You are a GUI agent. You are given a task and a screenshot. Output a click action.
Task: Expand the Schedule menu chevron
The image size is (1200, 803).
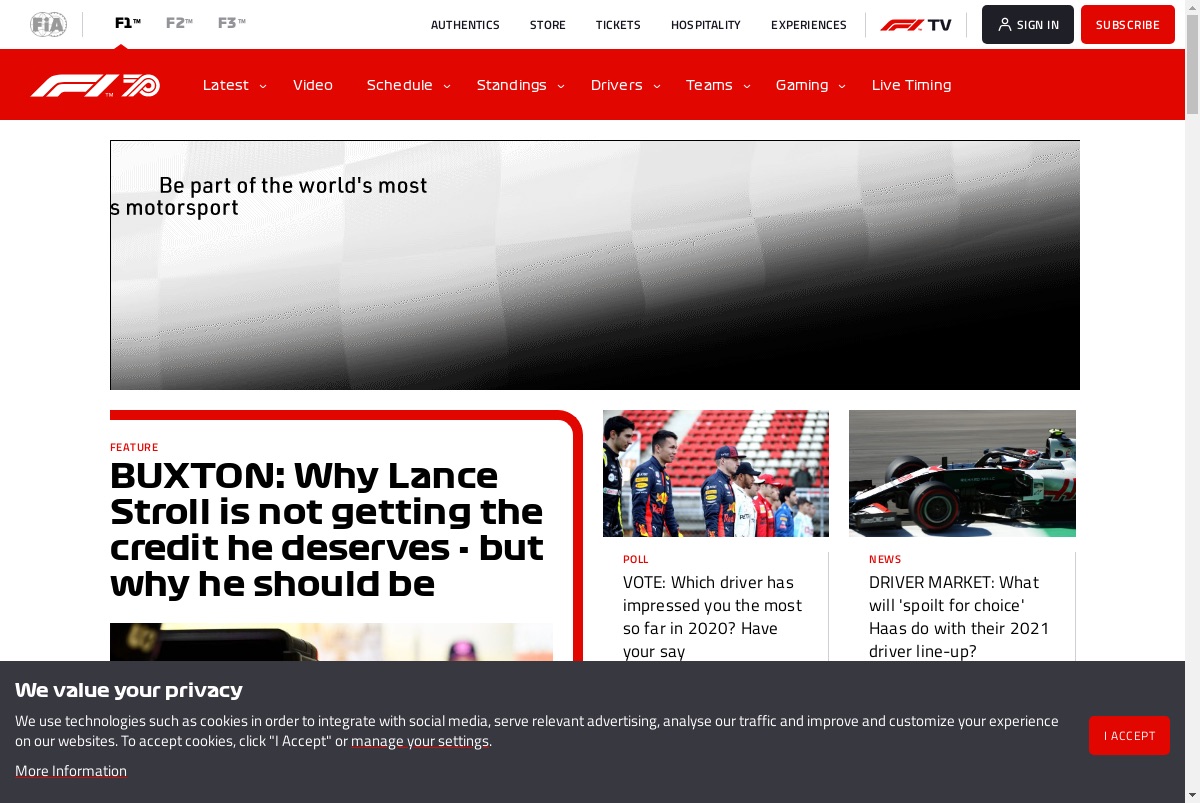pos(447,86)
